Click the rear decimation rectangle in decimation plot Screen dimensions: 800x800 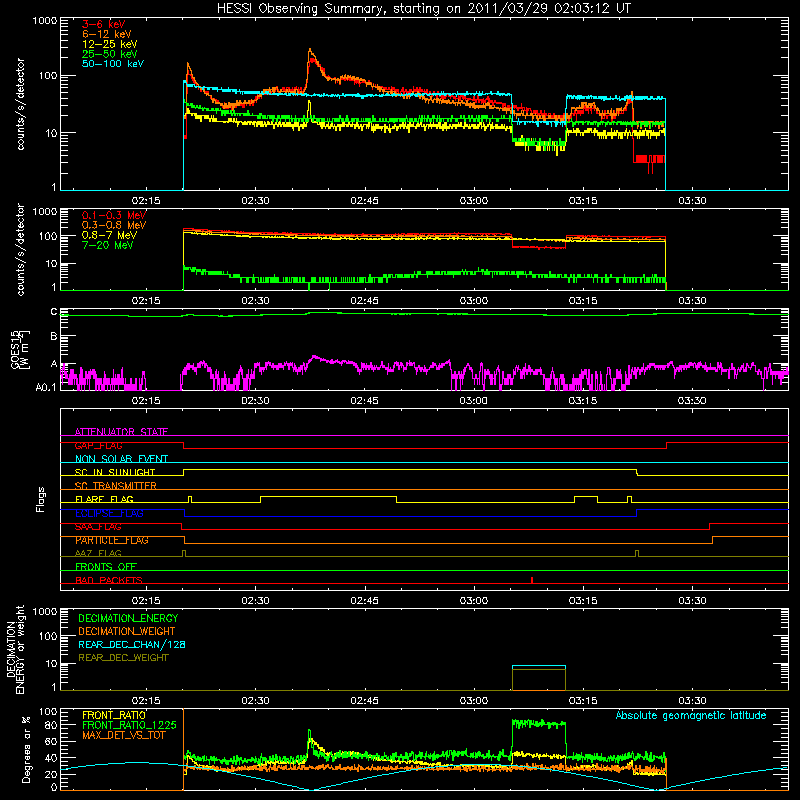coord(539,678)
